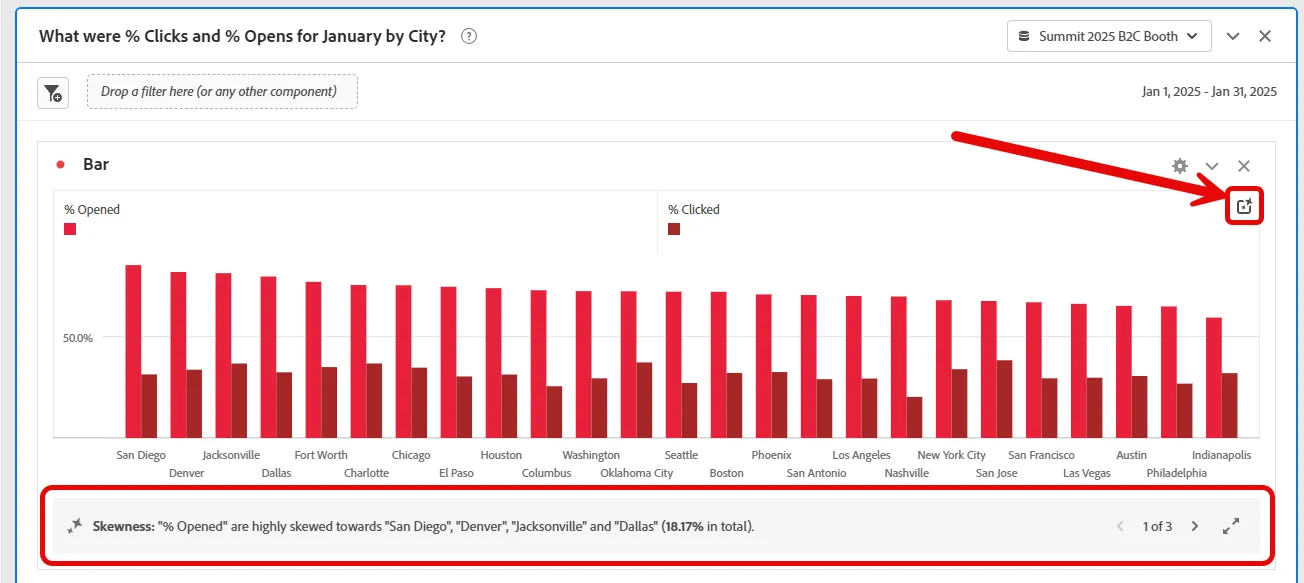Image resolution: width=1304 pixels, height=583 pixels.
Task: Select the panel title text
Action: coord(242,36)
